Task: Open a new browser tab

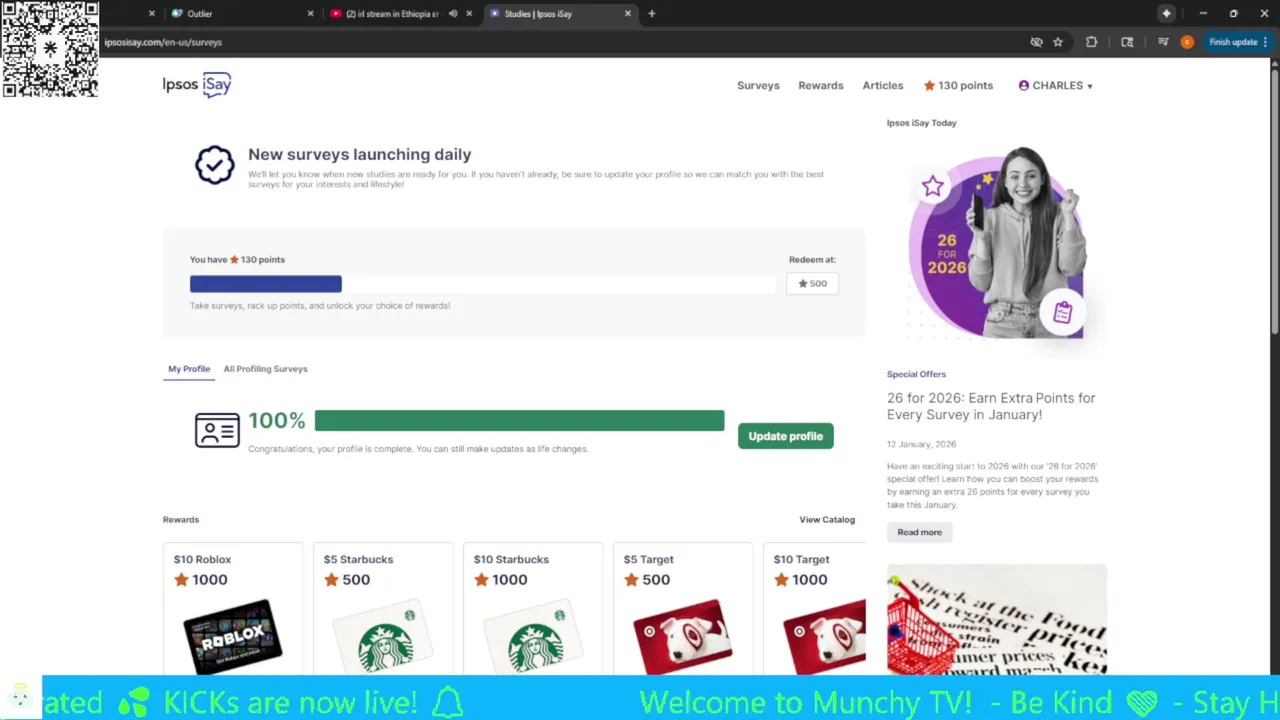Action: [x=652, y=14]
